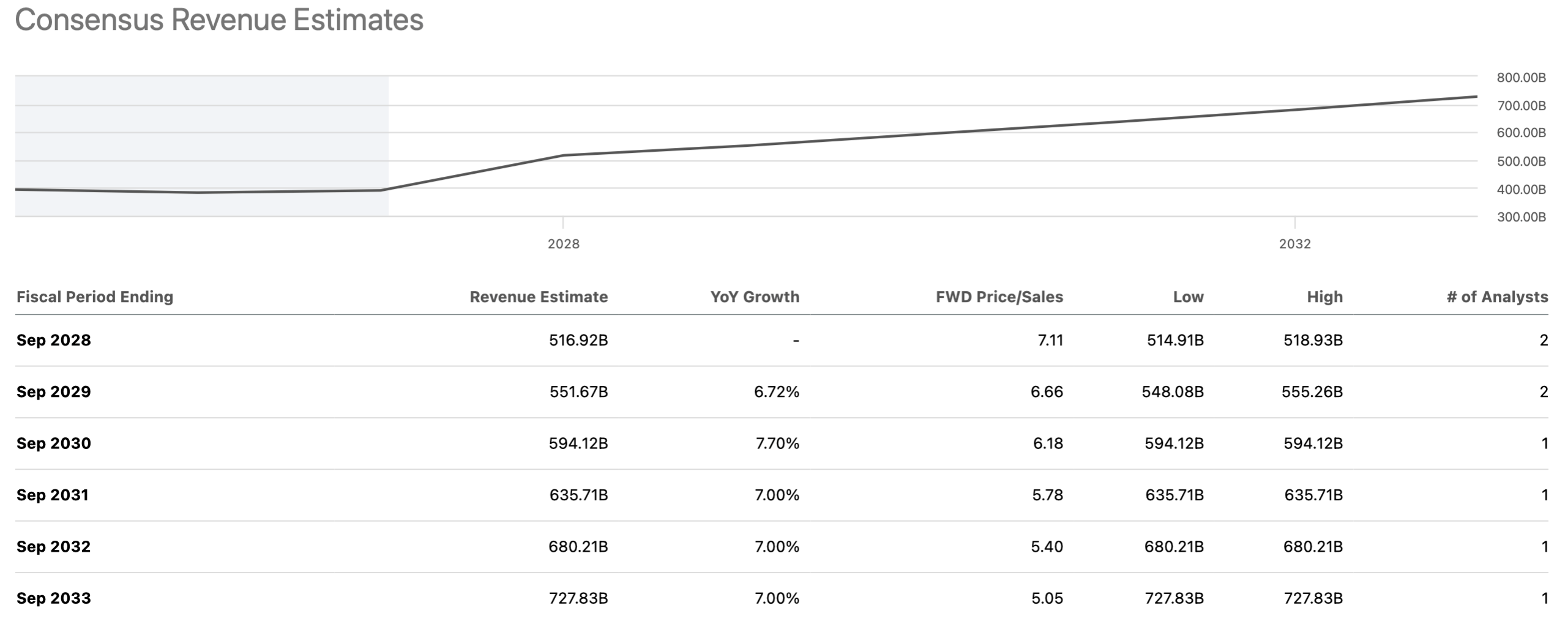Sort by # of Analysts header
Screen dimensions: 1568x630
point(1497,297)
